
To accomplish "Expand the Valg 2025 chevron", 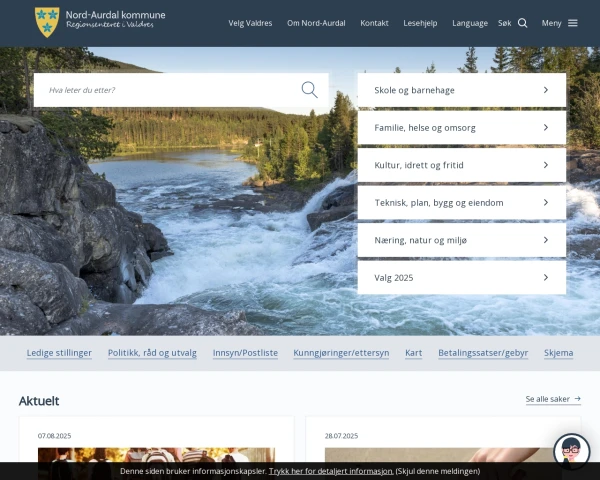I will (x=546, y=278).
